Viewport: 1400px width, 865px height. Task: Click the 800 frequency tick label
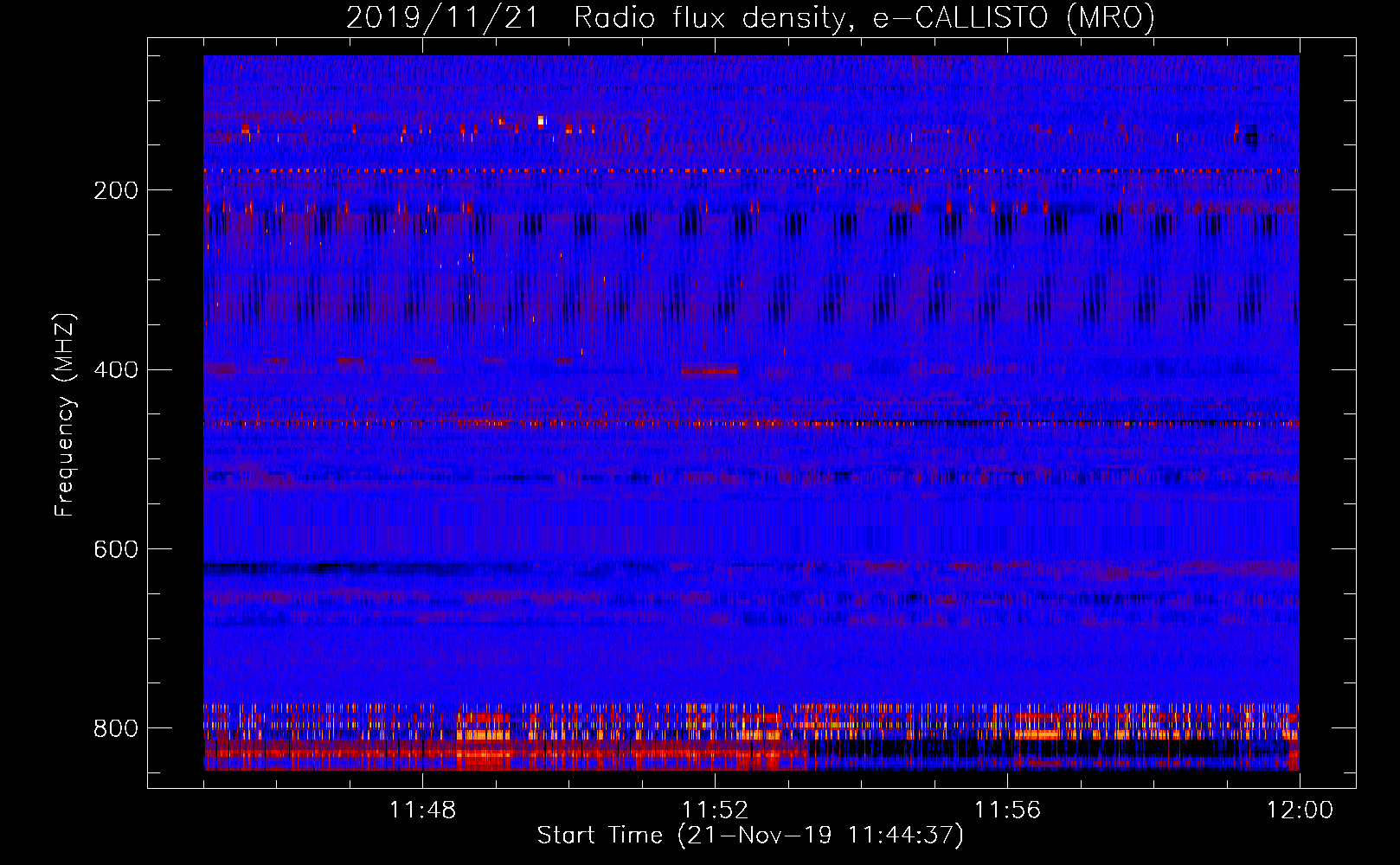coord(115,729)
